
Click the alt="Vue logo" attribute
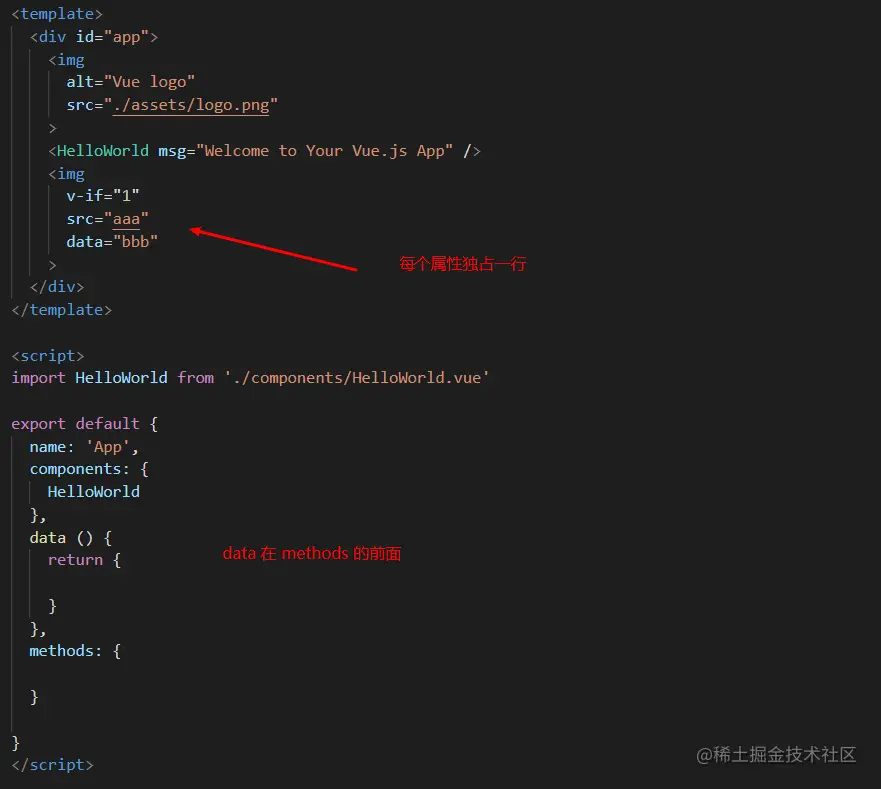(x=130, y=82)
